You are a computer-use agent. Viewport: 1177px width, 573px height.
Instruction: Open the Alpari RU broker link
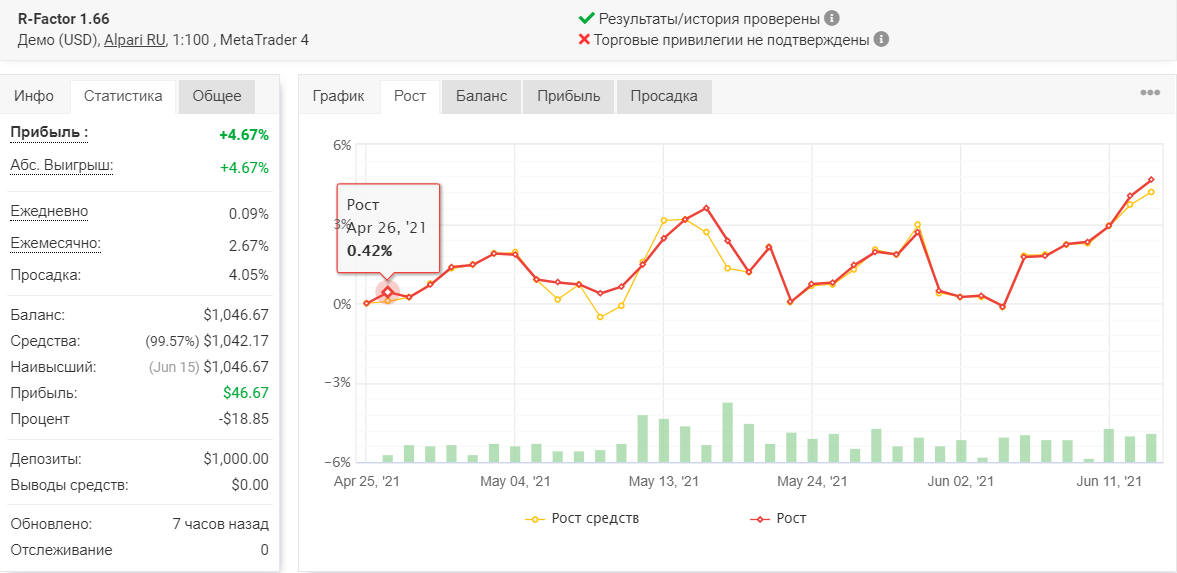[135, 40]
